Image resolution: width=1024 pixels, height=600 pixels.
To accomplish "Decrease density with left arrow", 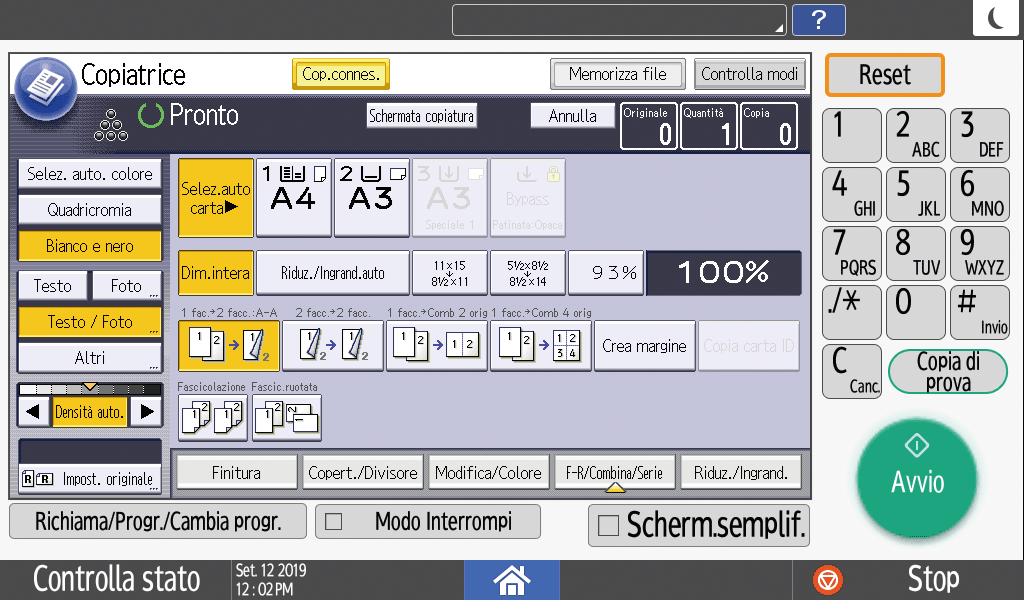I will pos(33,412).
